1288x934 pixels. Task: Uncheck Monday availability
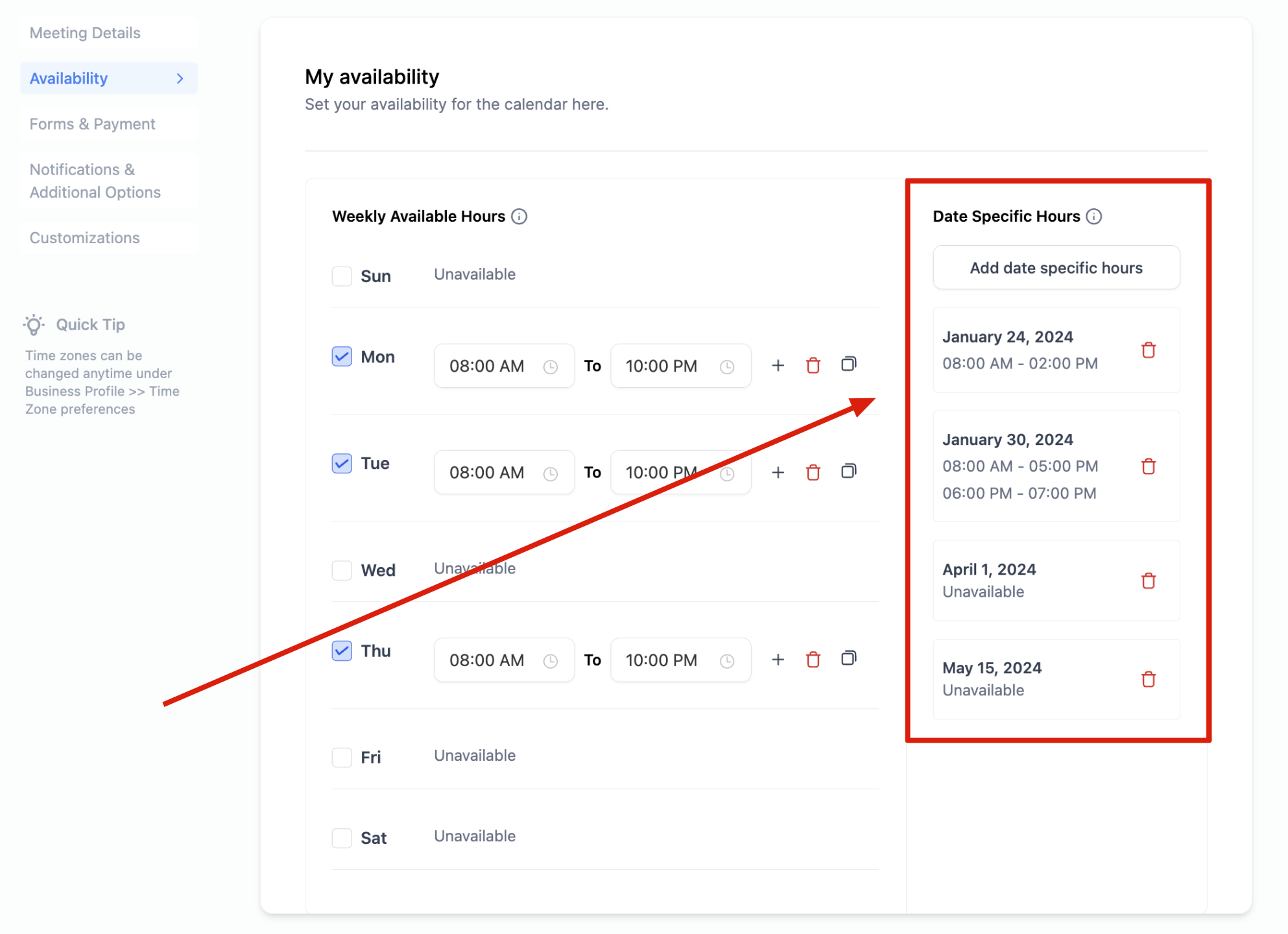pos(342,357)
